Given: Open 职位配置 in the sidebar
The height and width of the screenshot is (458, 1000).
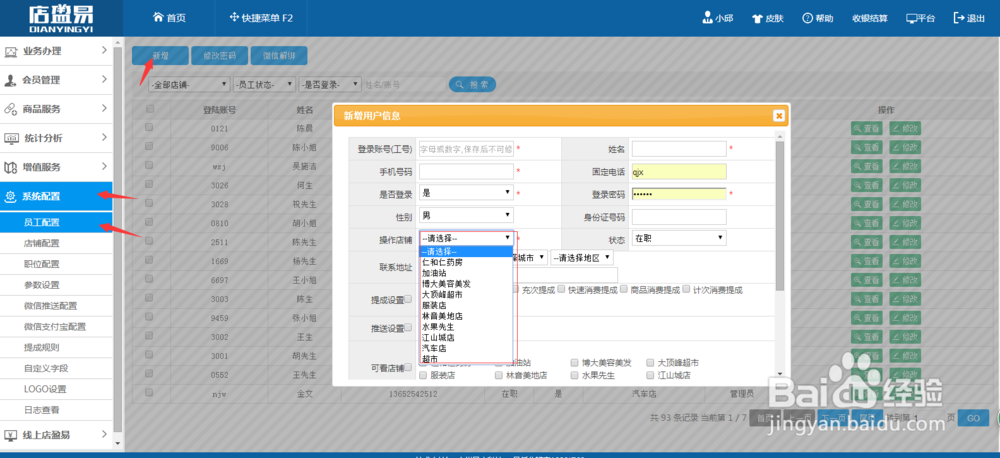Looking at the screenshot, I should click(41, 264).
